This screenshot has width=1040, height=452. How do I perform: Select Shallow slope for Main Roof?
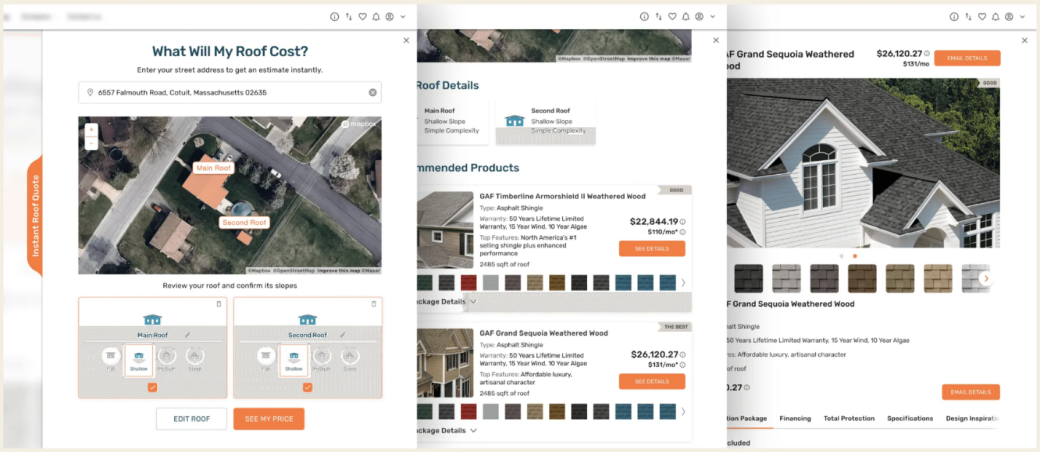(138, 359)
